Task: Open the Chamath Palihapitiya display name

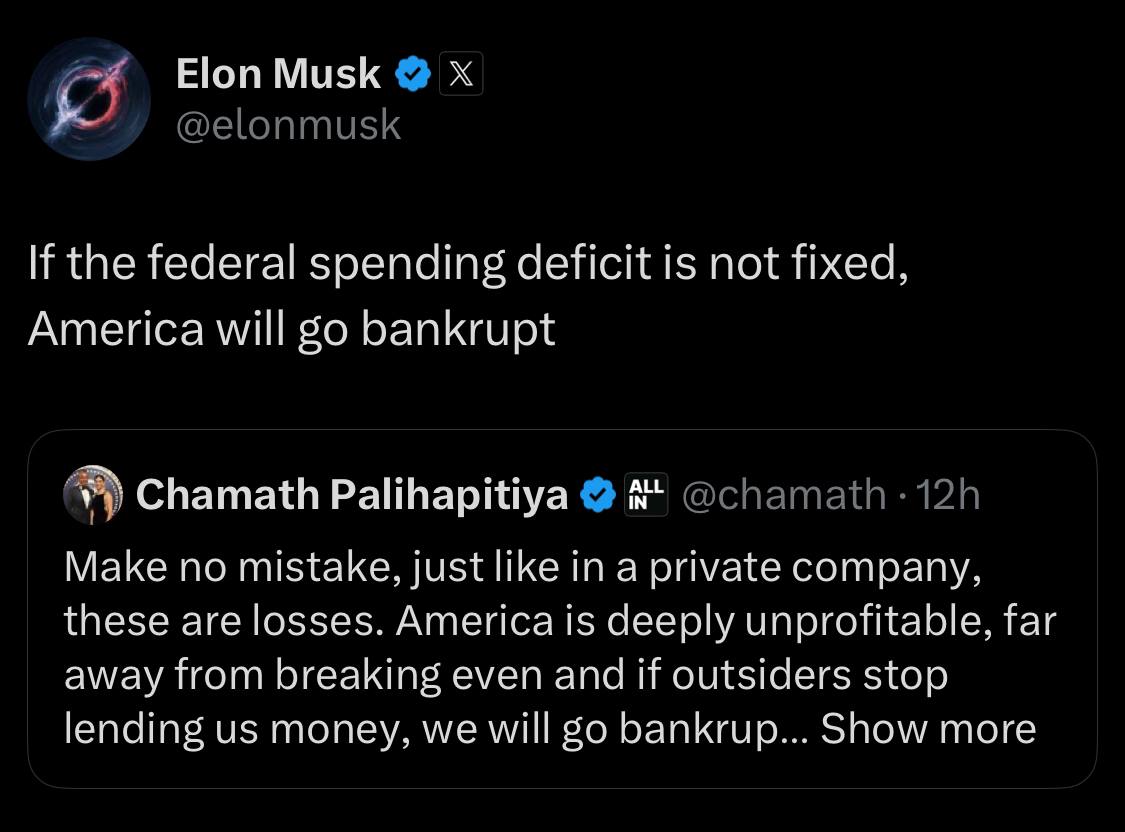Action: [x=352, y=495]
